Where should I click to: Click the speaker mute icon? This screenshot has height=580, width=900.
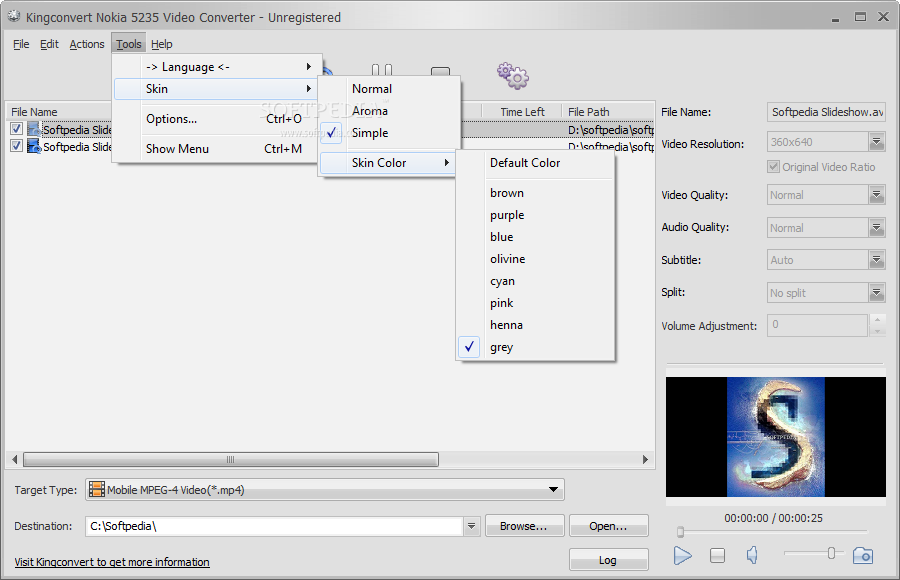point(752,555)
